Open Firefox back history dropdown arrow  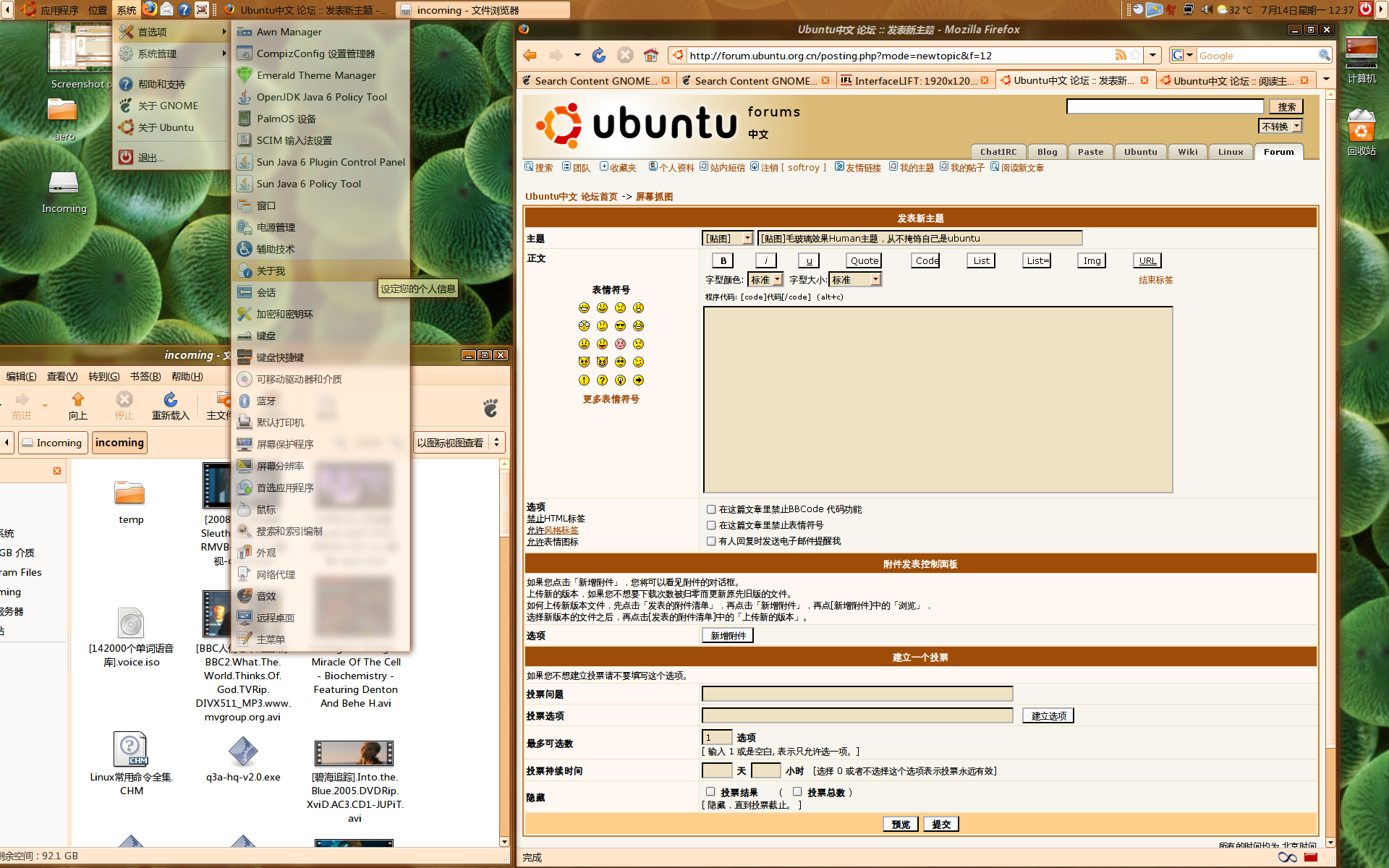pos(577,56)
